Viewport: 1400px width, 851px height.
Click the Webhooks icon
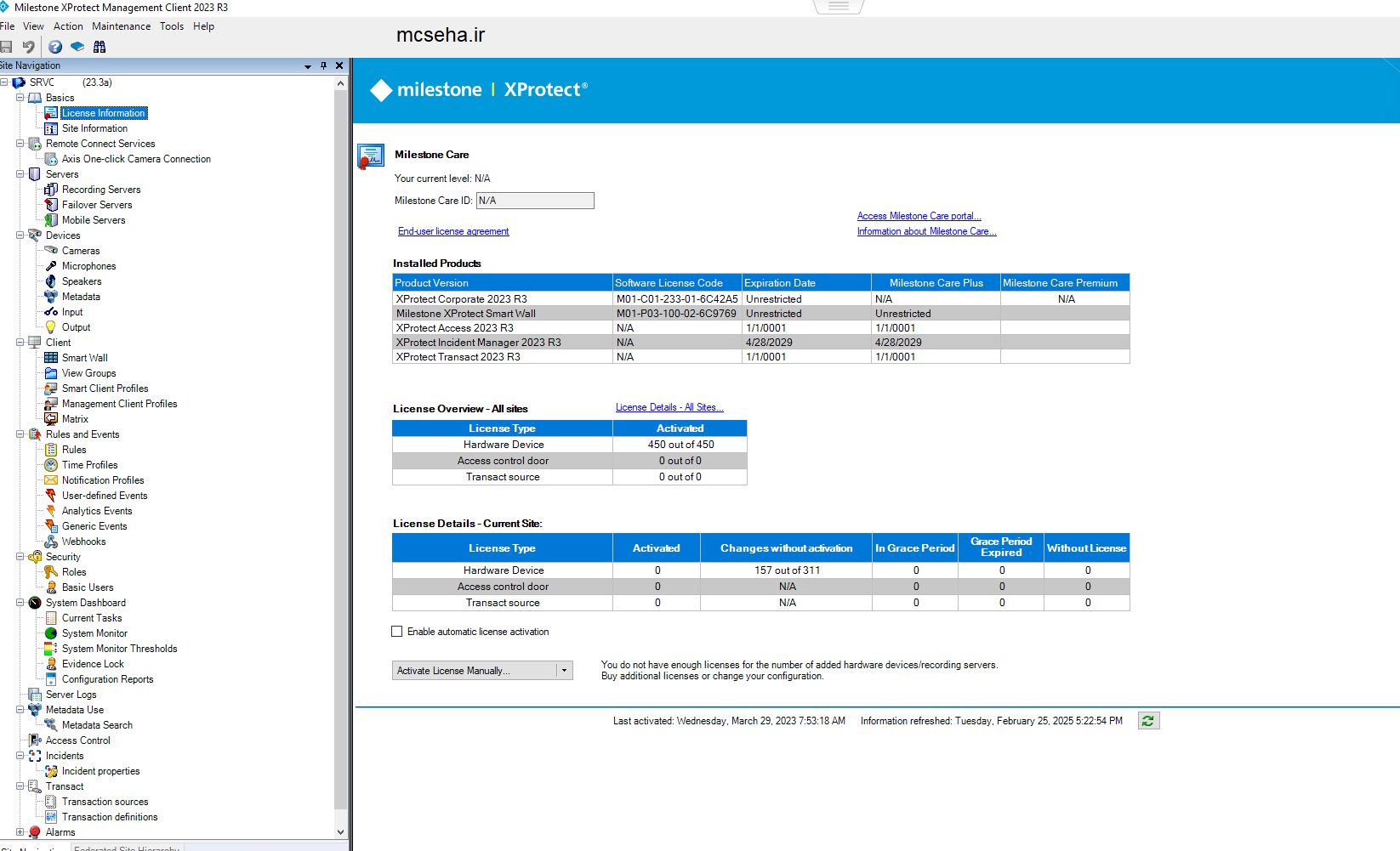pyautogui.click(x=51, y=542)
